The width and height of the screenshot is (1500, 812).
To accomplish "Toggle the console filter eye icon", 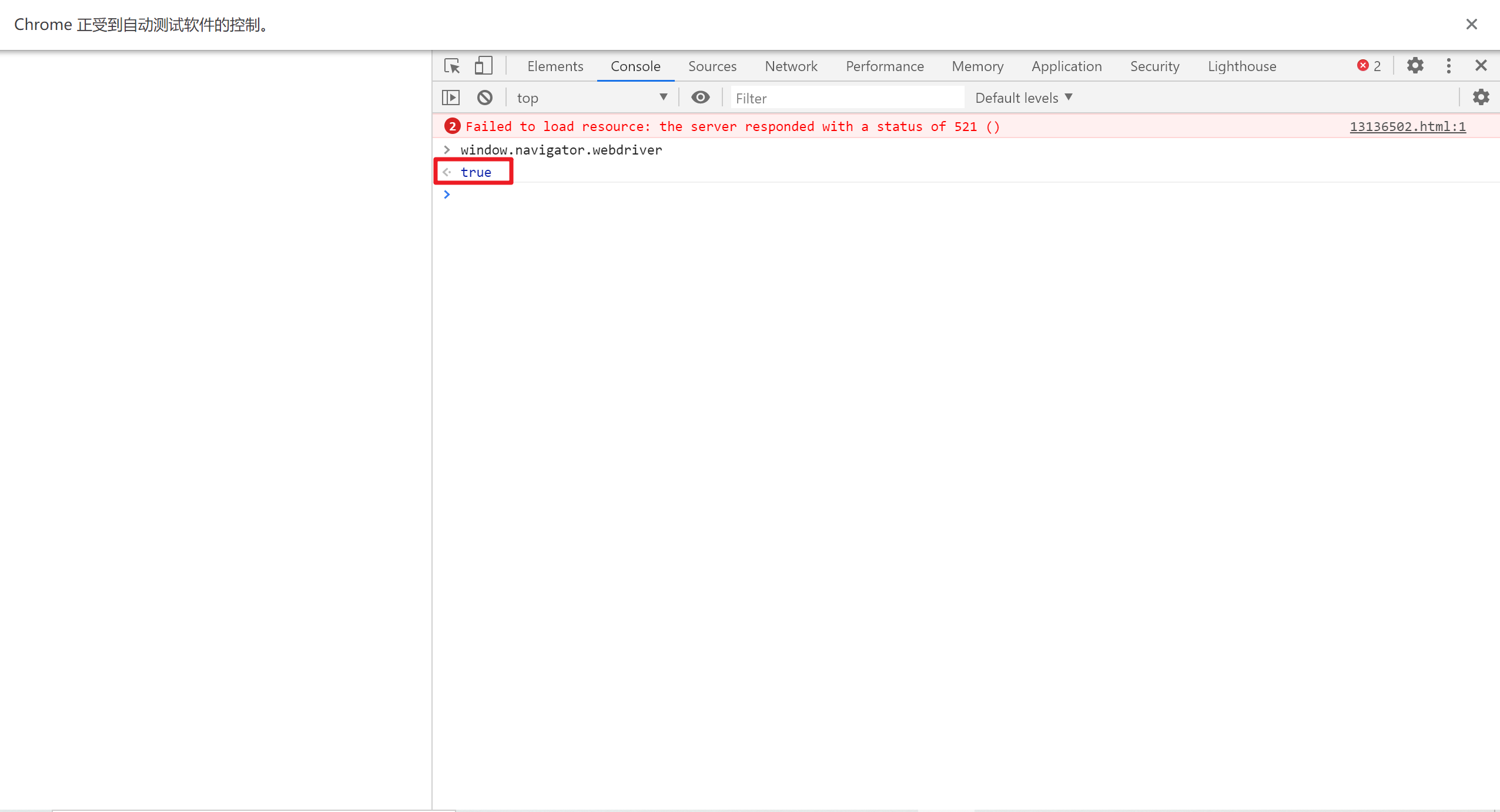I will coord(700,97).
